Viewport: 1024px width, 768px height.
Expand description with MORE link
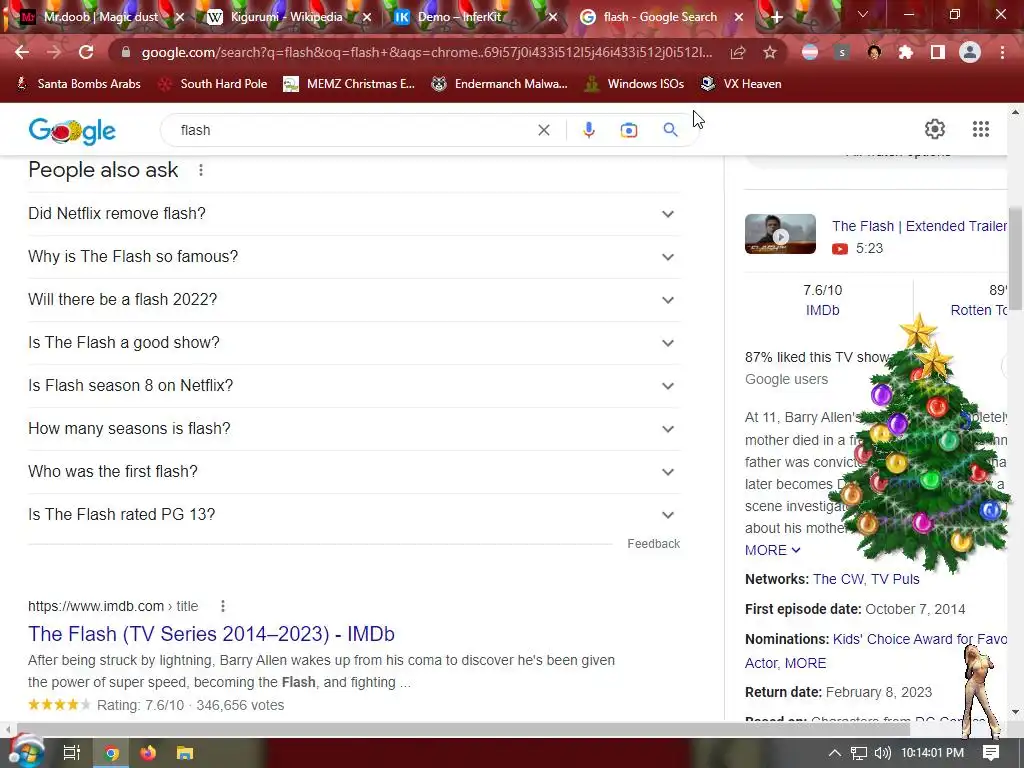[772, 551]
